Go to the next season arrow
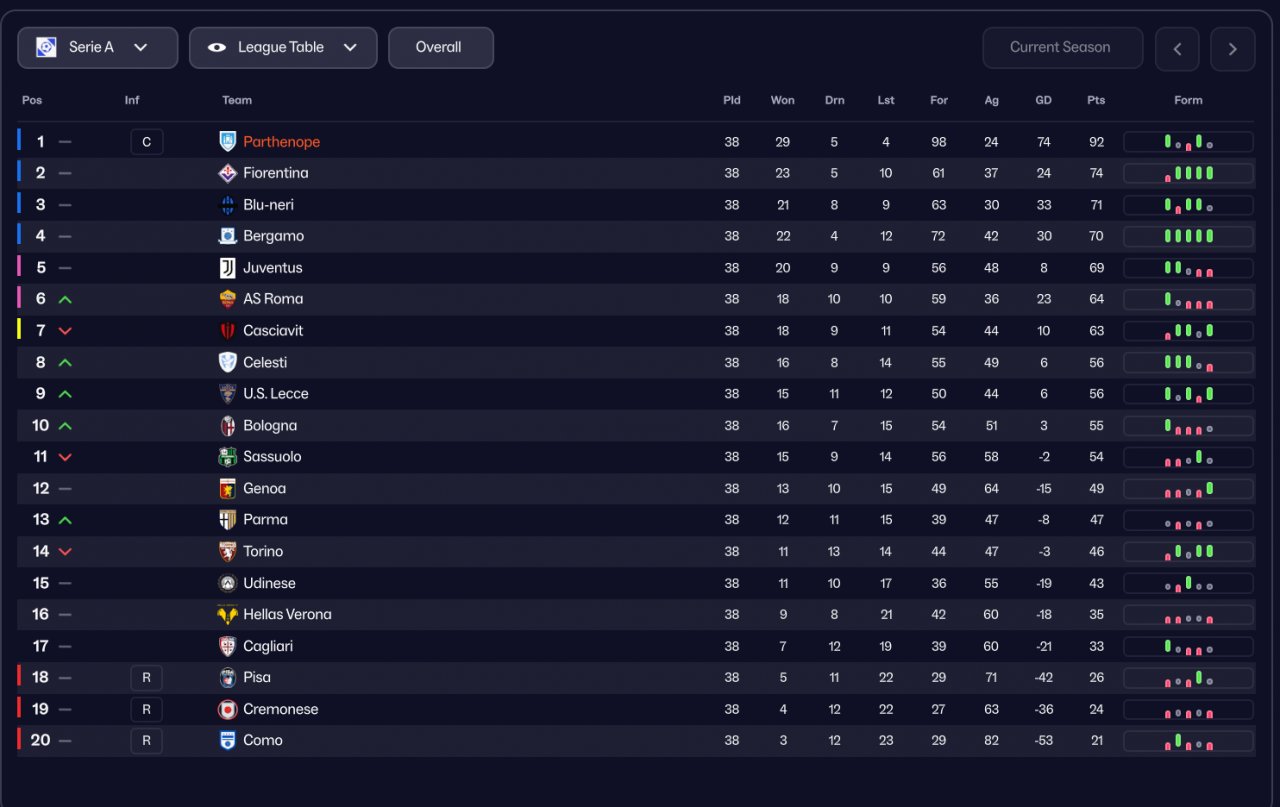1280x807 pixels. click(x=1232, y=49)
